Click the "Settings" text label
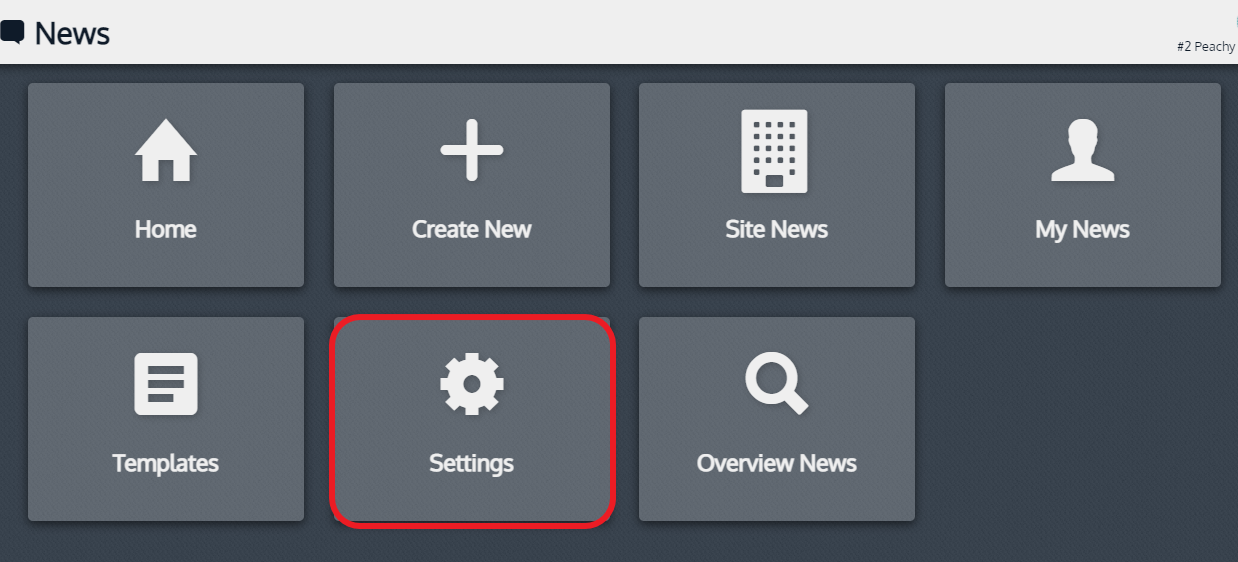Viewport: 1238px width, 562px height. 472,463
